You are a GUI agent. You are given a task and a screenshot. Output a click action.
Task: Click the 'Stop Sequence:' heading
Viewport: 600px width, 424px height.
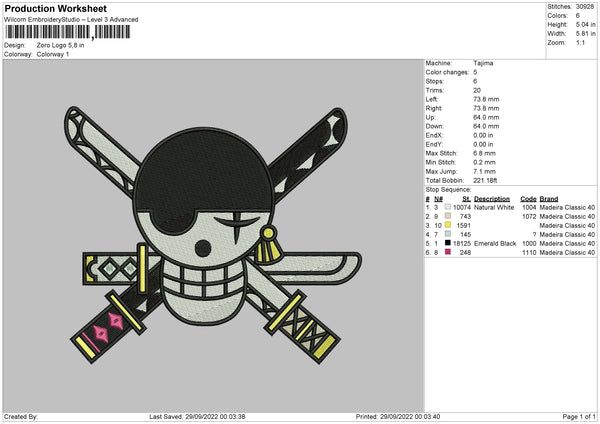click(x=448, y=190)
